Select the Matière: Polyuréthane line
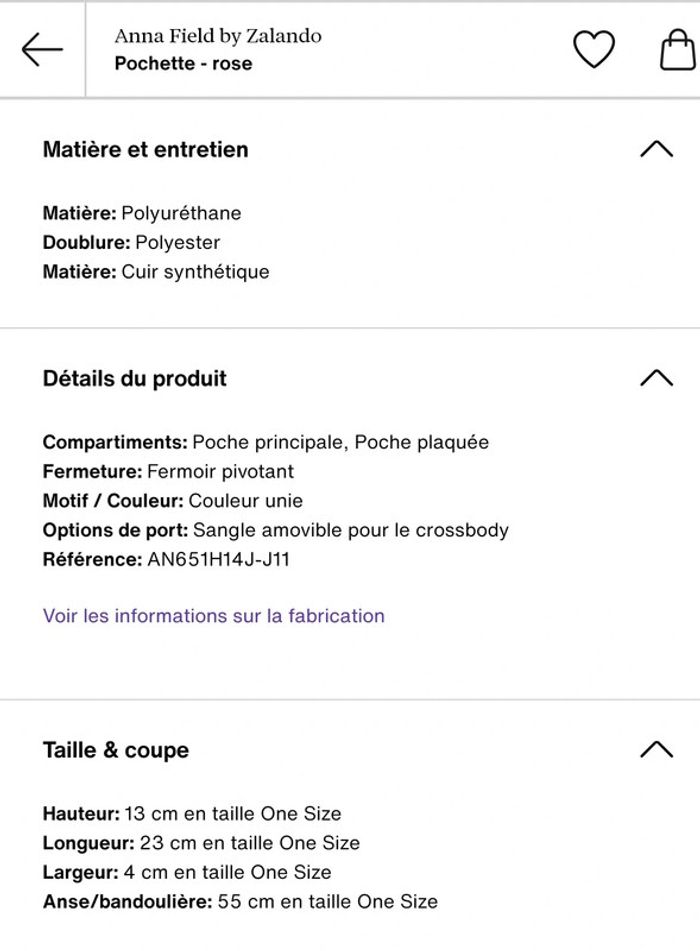The image size is (700, 951). coord(141,213)
